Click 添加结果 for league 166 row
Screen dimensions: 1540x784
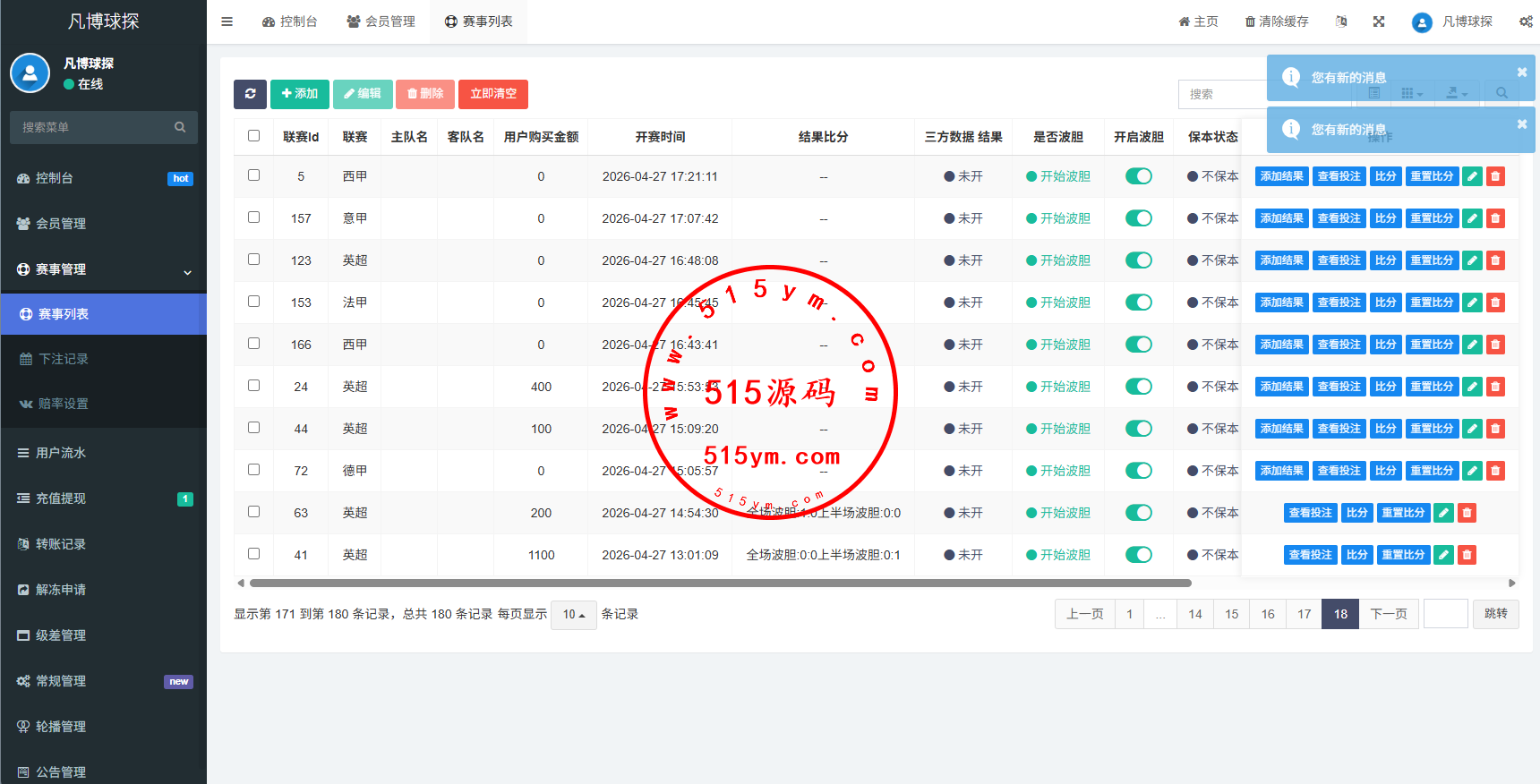(1281, 345)
